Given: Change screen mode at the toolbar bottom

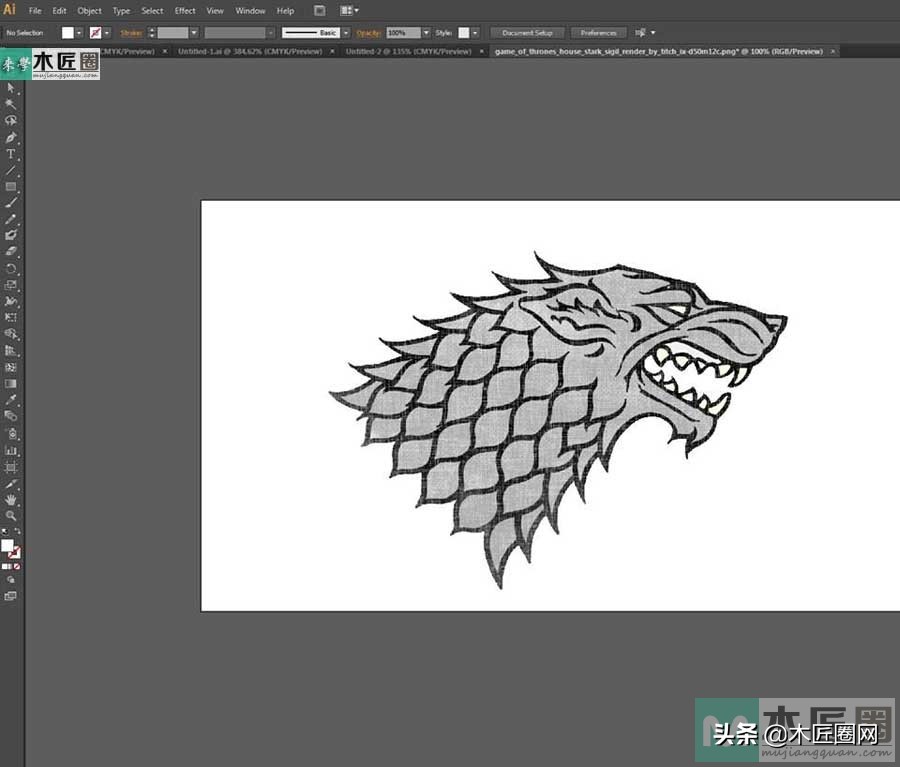Looking at the screenshot, I should point(10,596).
